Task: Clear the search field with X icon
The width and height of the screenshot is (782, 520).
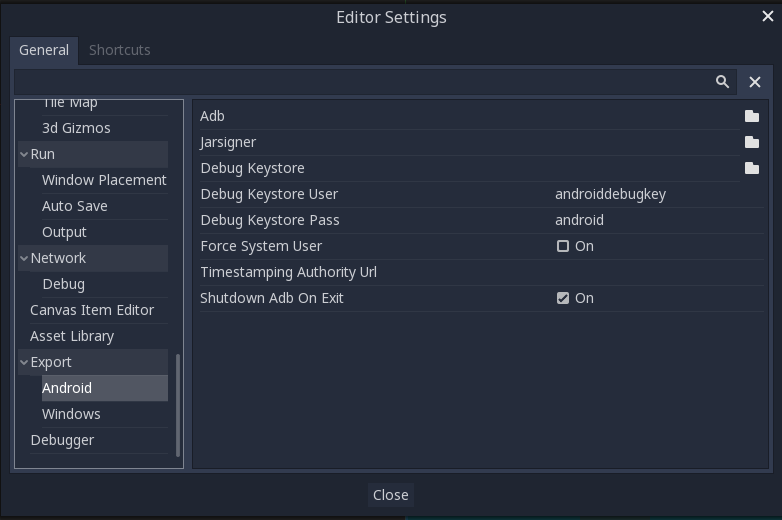Action: pyautogui.click(x=755, y=82)
